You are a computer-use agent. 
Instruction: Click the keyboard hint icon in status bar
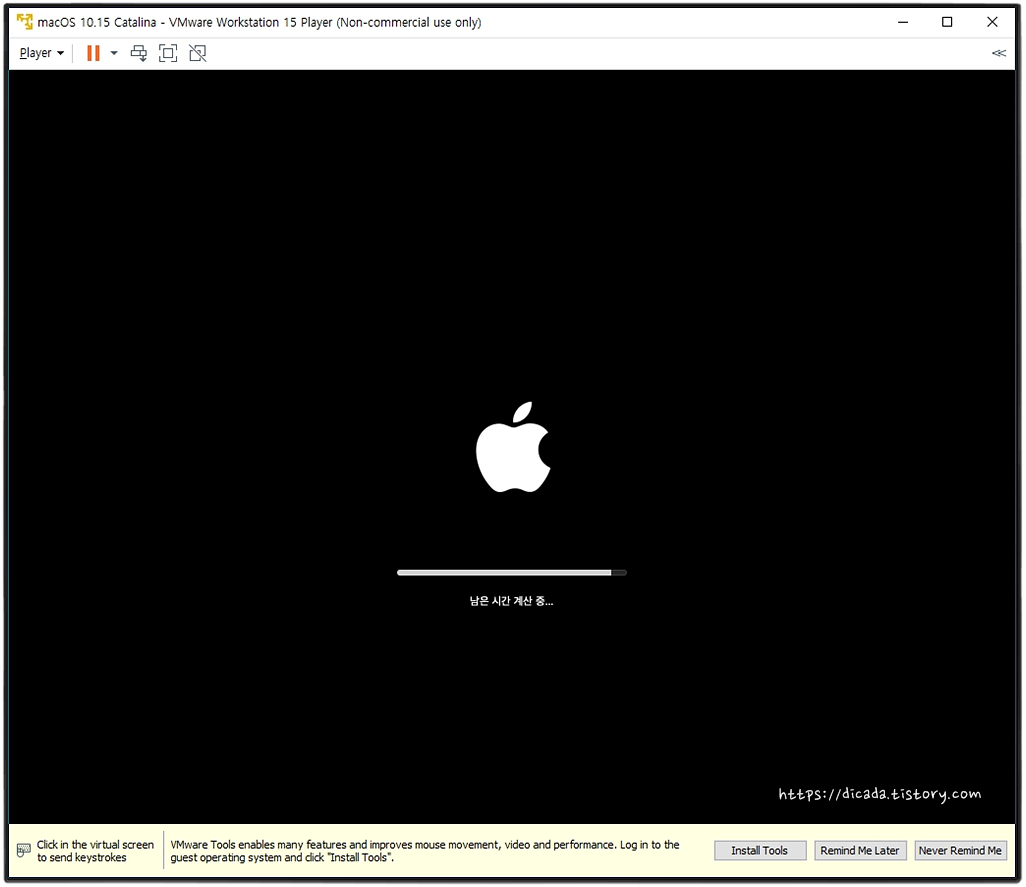24,850
